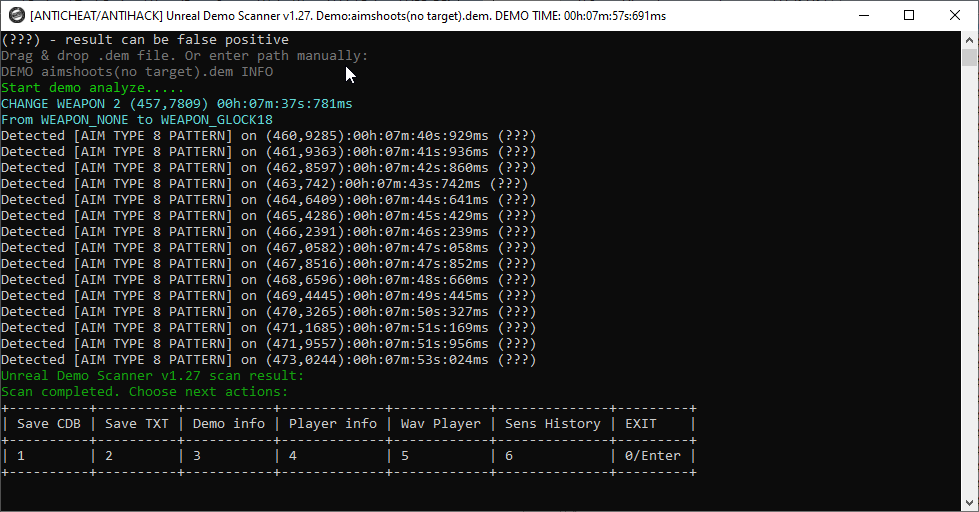Image resolution: width=979 pixels, height=512 pixels.
Task: Click detection line at 00h:07m:44s:641ms
Action: 268,200
